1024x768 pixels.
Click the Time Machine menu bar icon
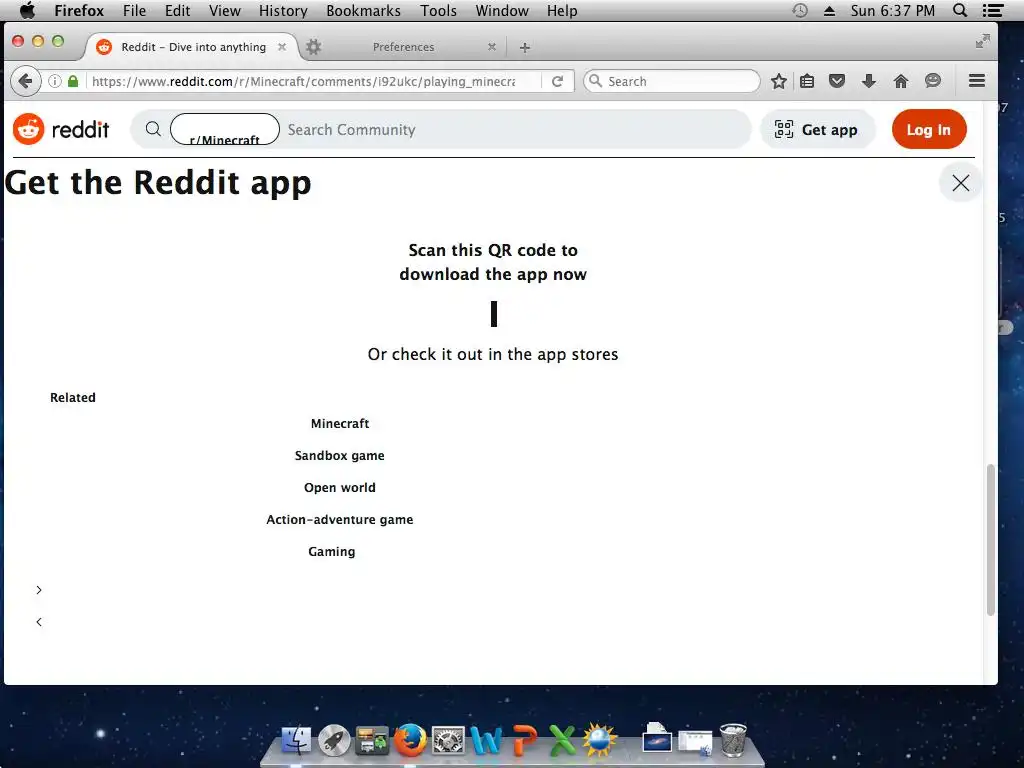(800, 10)
